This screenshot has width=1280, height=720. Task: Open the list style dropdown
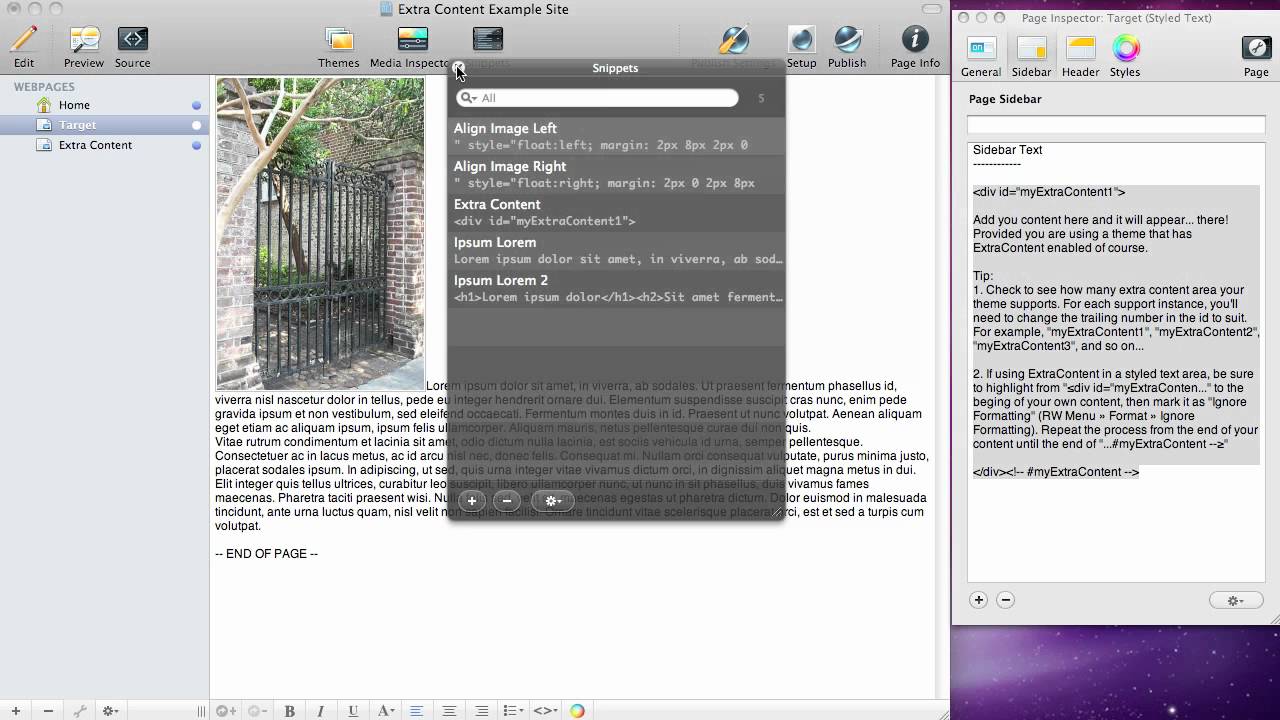(x=513, y=711)
